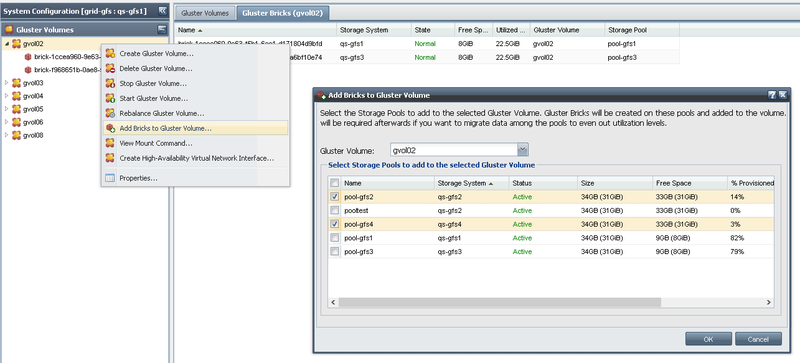Click the Rebalance Gluster Volume menu icon

coord(110,113)
